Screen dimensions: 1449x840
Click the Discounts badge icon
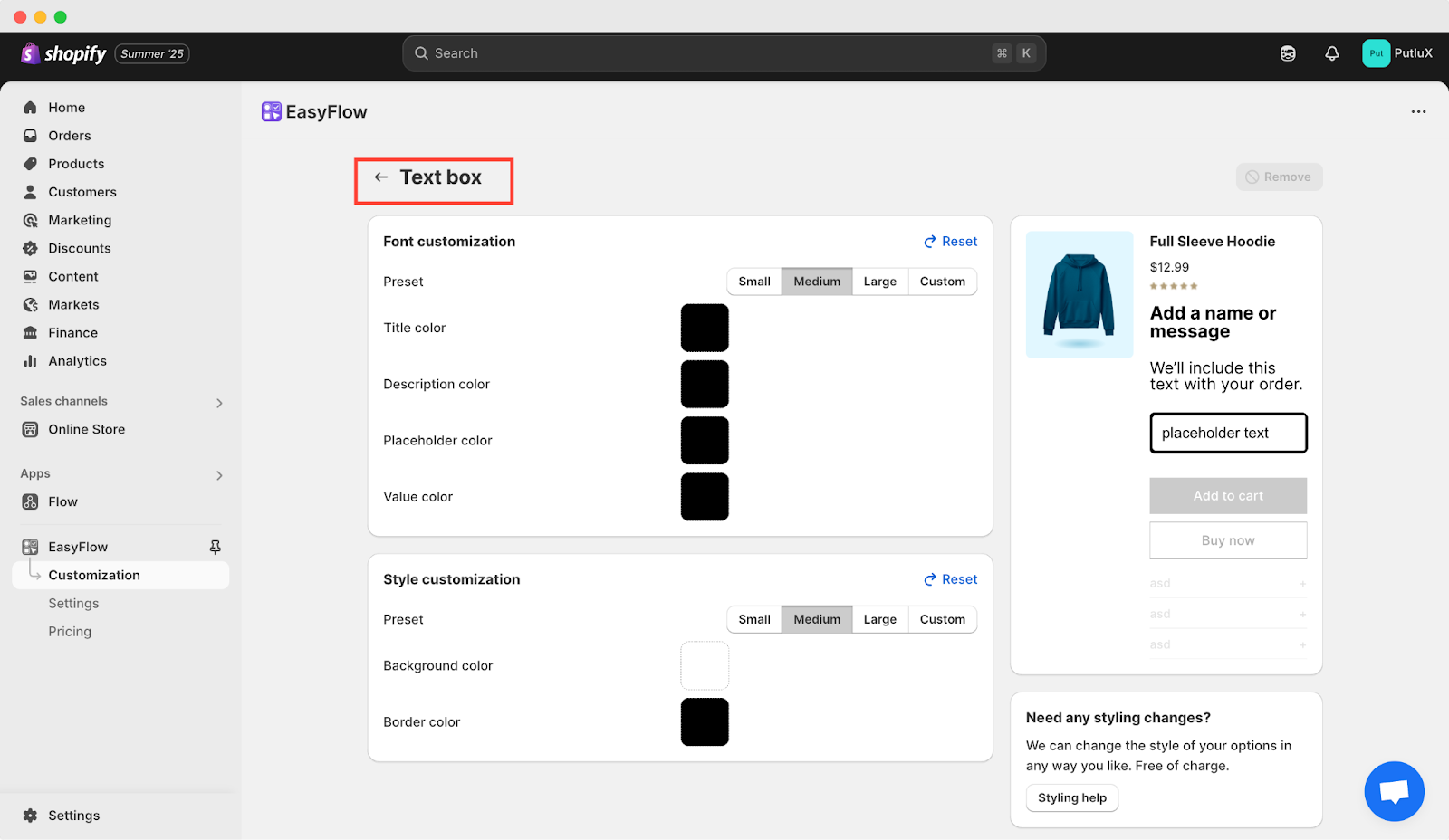(30, 248)
